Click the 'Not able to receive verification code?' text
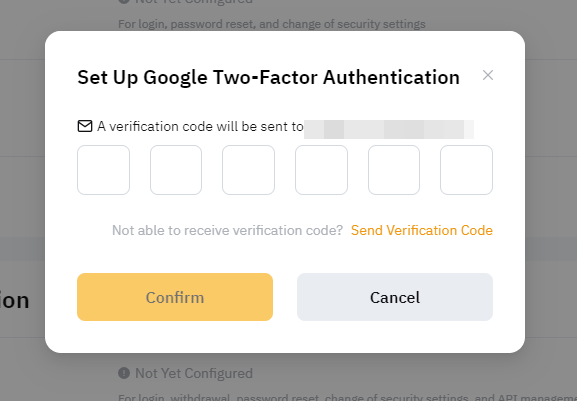This screenshot has width=577, height=401. coord(227,230)
